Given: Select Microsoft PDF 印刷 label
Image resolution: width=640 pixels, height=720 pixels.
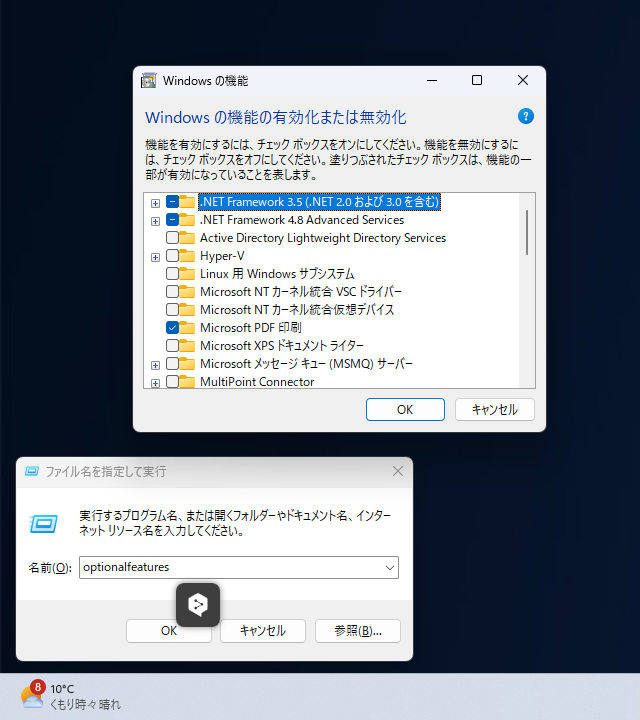Looking at the screenshot, I should pos(251,327).
